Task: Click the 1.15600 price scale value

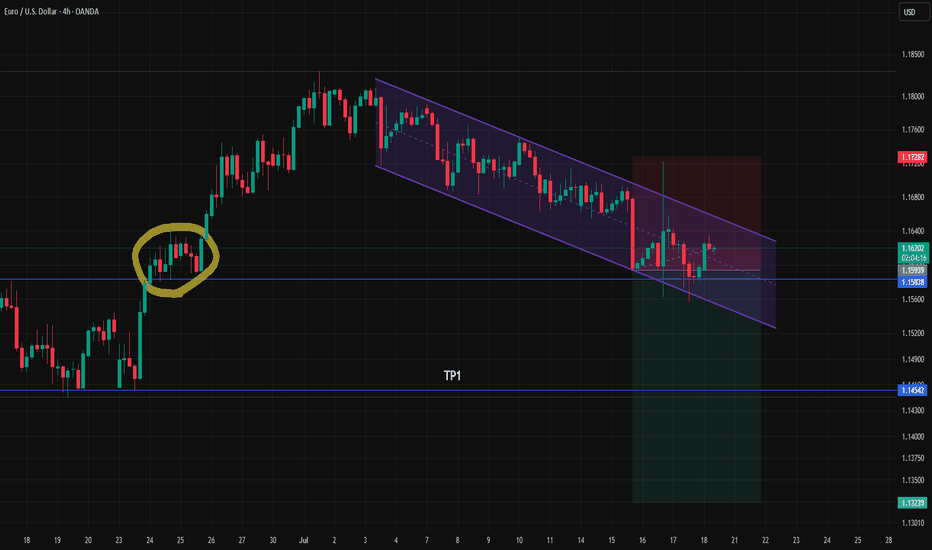Action: tap(912, 299)
